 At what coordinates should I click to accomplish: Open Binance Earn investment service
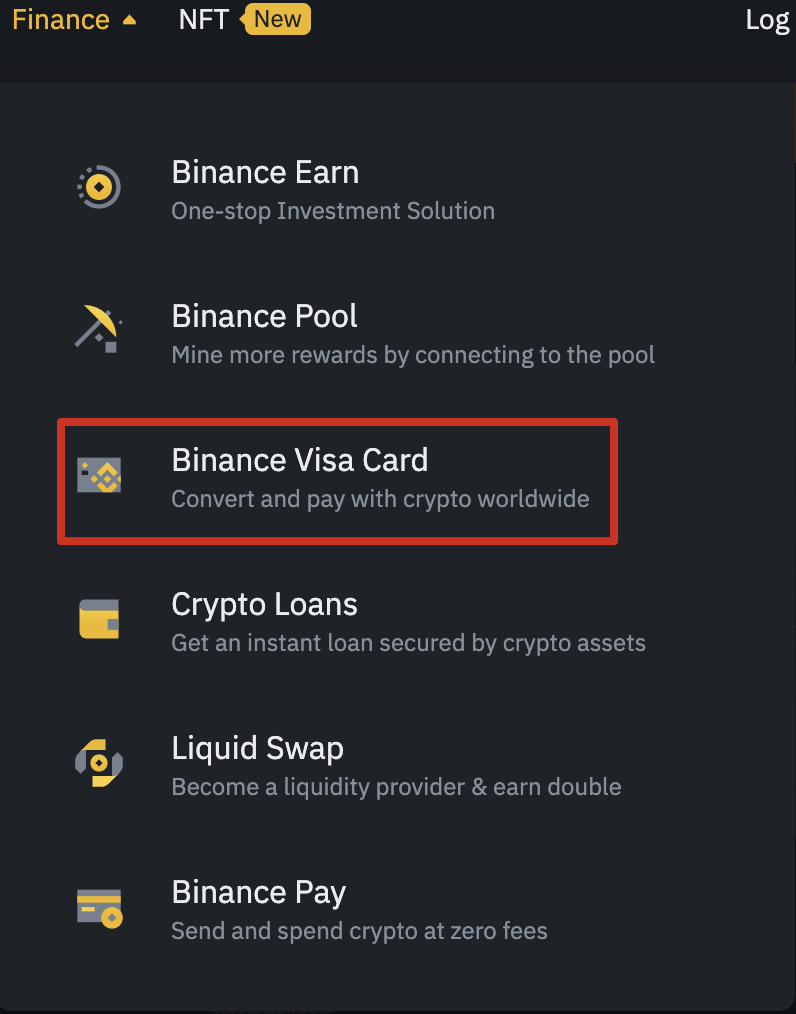point(265,171)
